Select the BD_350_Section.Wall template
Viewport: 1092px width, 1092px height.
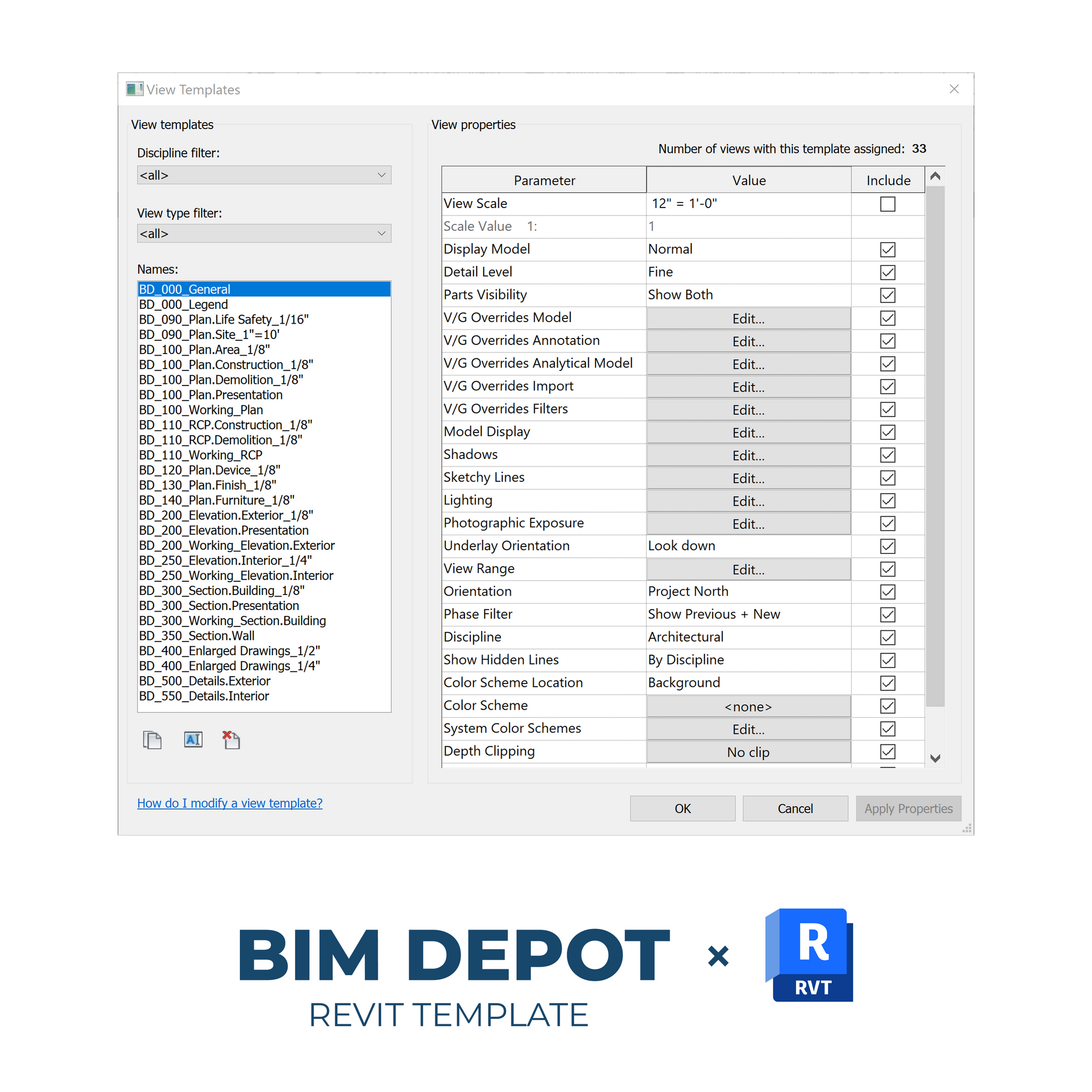(x=197, y=635)
